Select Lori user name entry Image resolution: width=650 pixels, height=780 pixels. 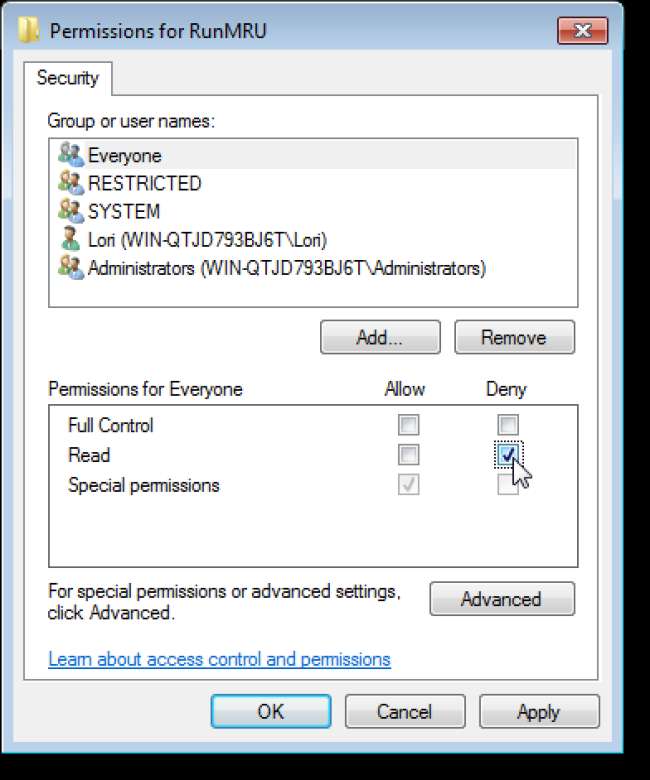pos(207,240)
